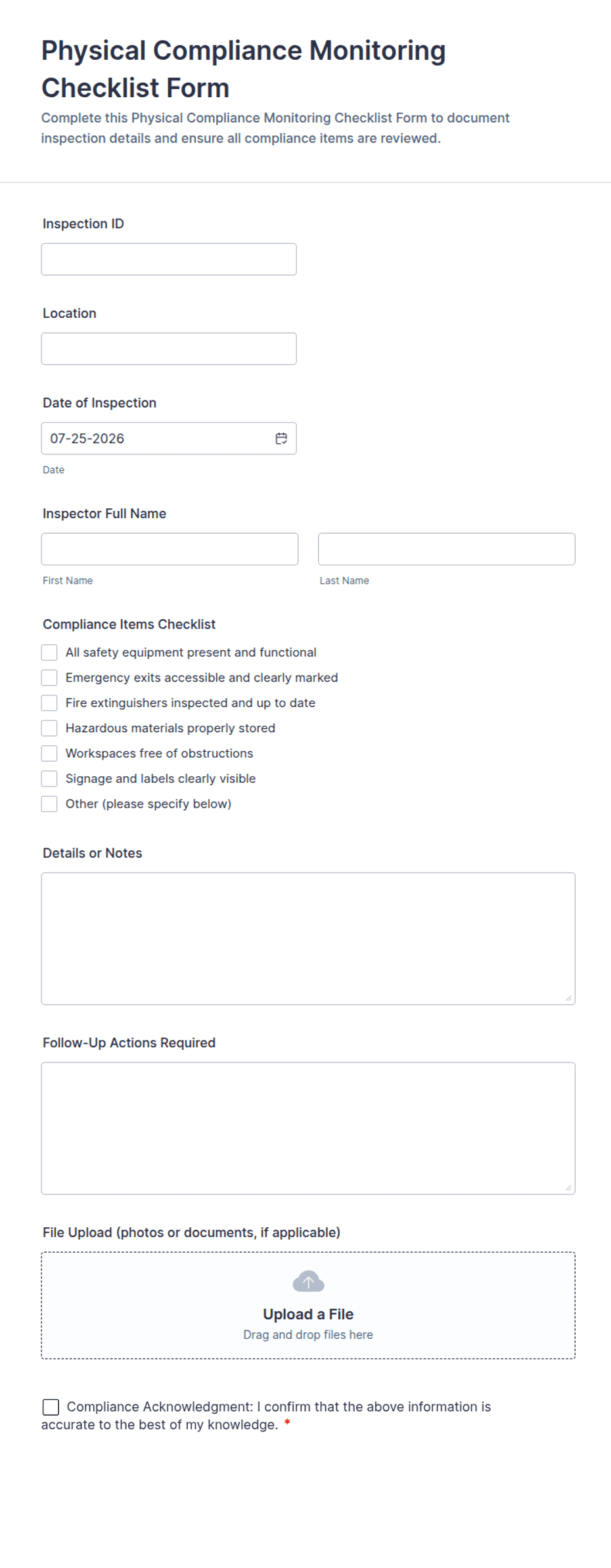This screenshot has height=1568, width=611.
Task: Check Other (please specify below) box
Action: 49,804
